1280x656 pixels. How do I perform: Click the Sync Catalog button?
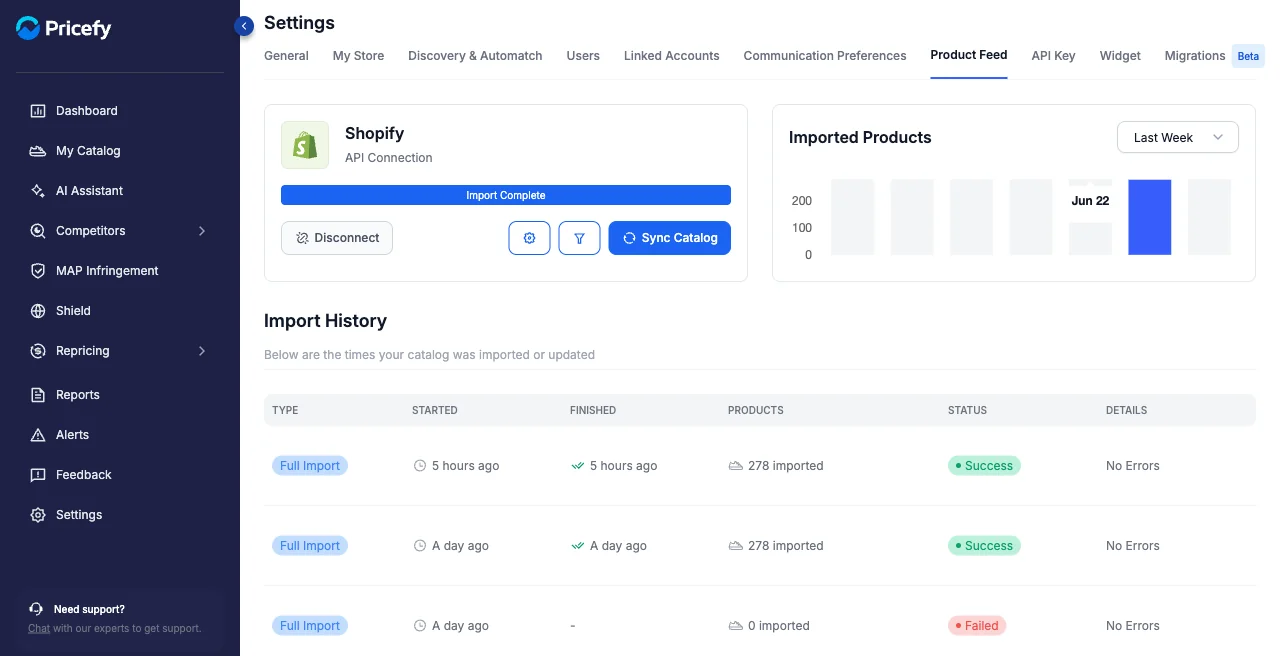click(670, 238)
